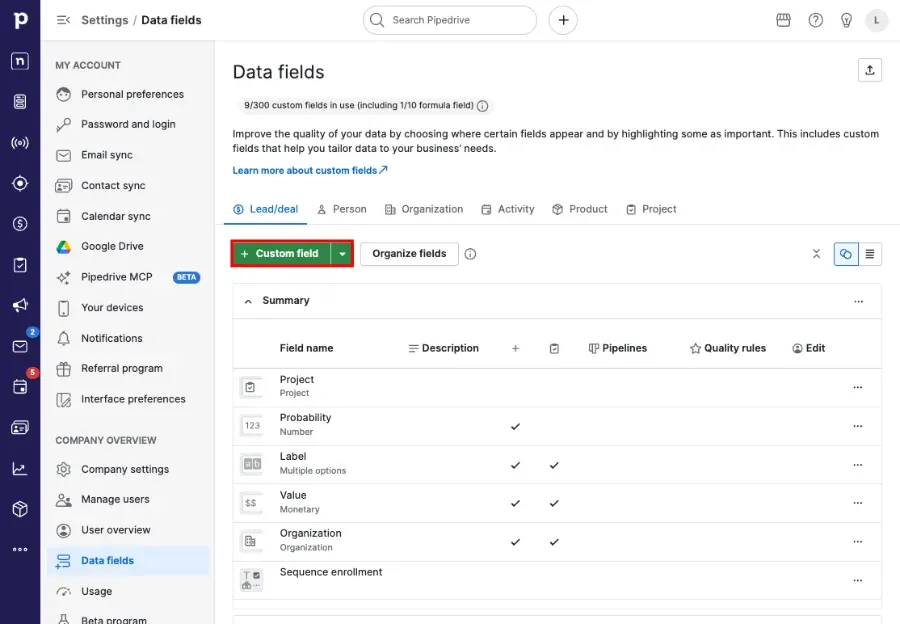Open Usage page in sidebar

click(x=128, y=591)
